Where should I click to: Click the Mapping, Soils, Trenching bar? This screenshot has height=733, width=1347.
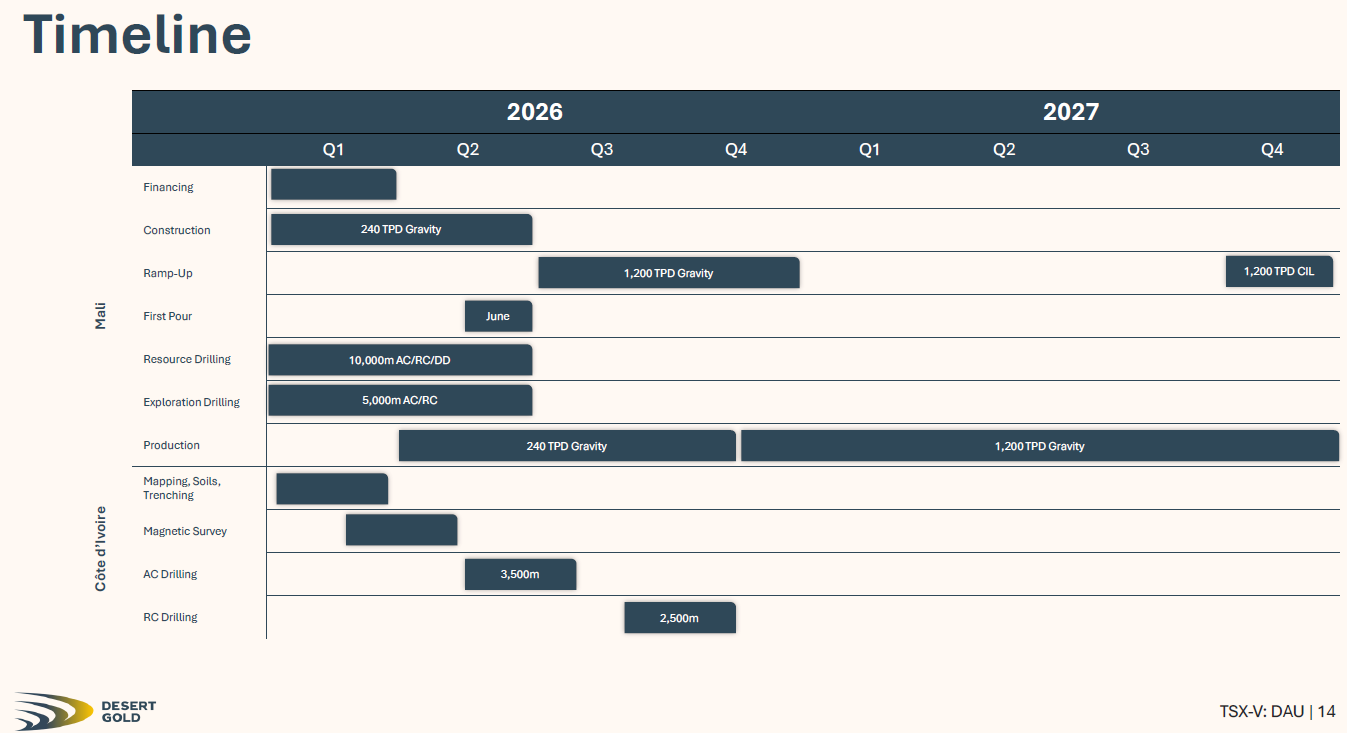[x=332, y=489]
